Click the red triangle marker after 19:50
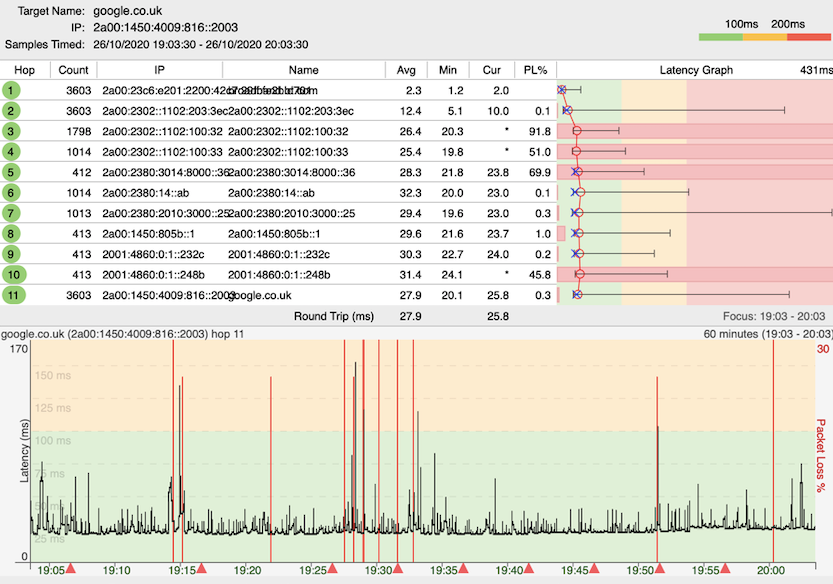The image size is (833, 584). pyautogui.click(x=660, y=569)
